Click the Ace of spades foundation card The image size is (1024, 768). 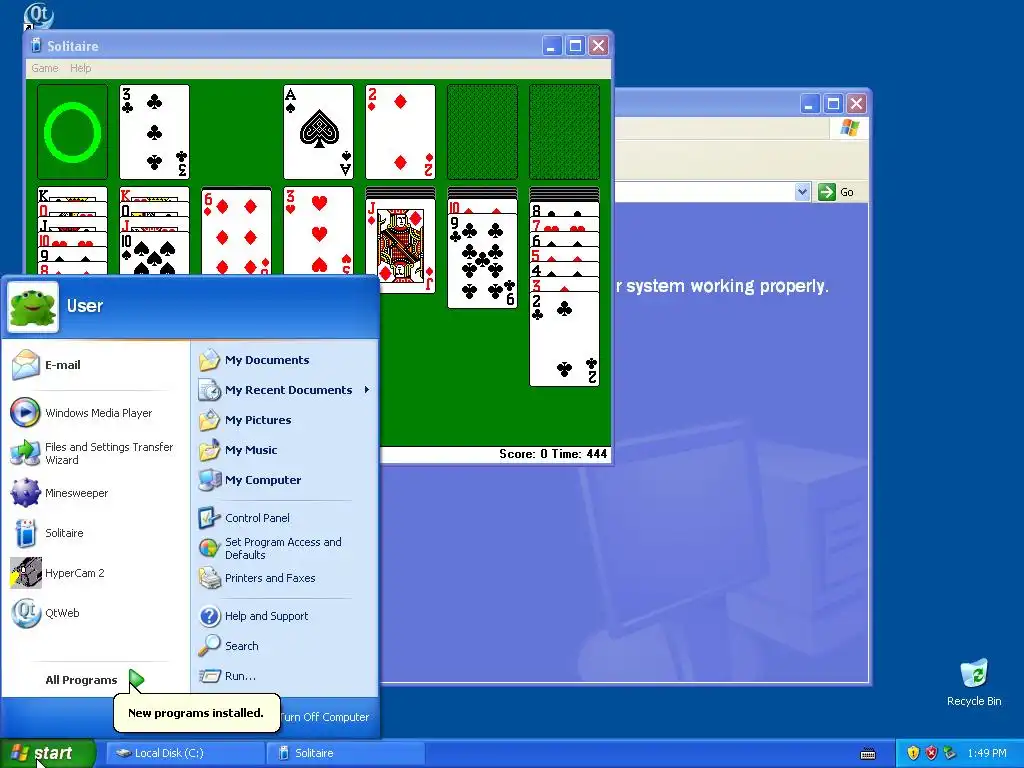pos(319,132)
